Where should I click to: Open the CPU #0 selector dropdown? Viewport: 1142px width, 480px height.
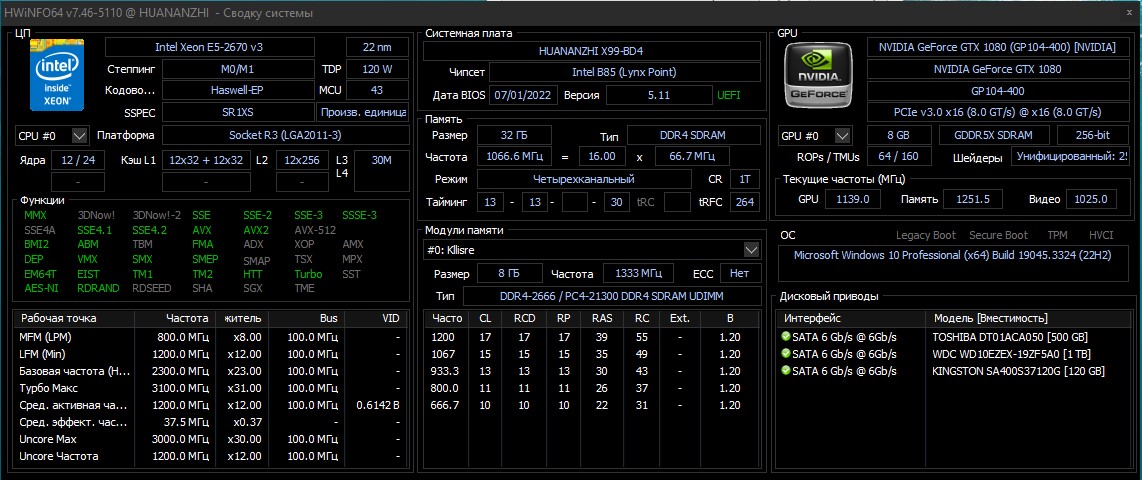pos(52,135)
